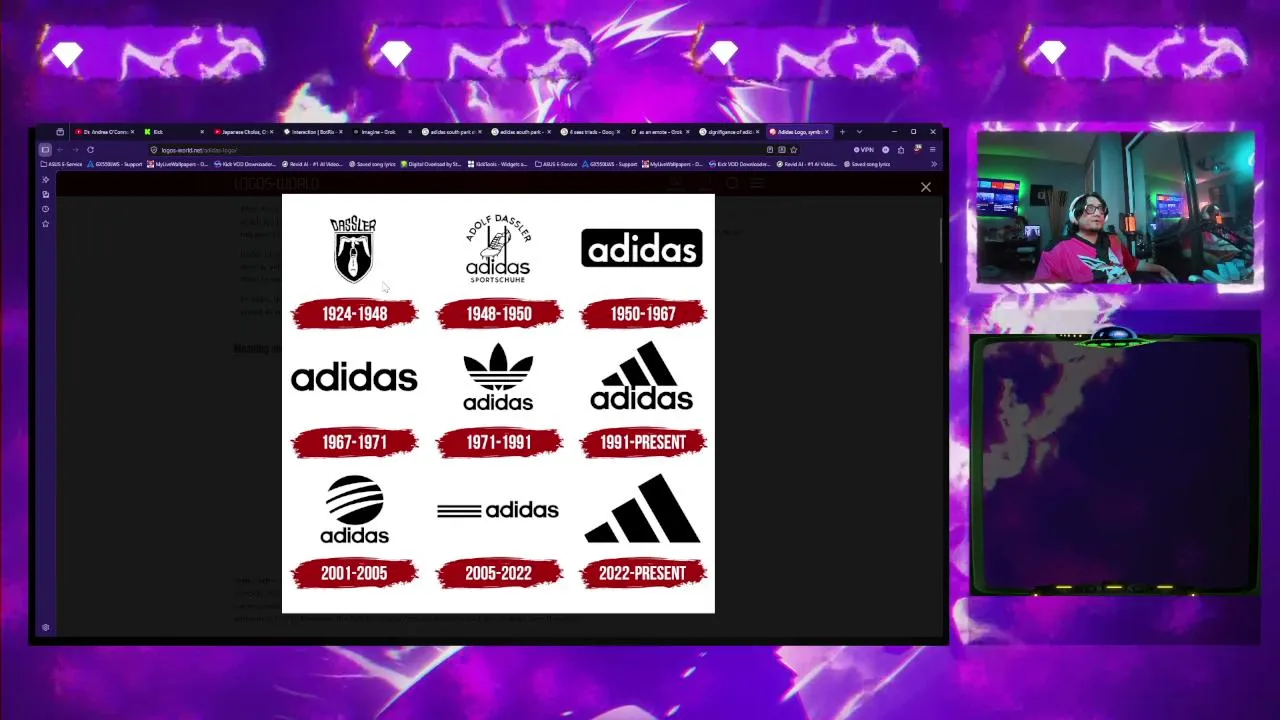Open the profile avatar with the badge
This screenshot has height=720, width=1280.
(917, 150)
